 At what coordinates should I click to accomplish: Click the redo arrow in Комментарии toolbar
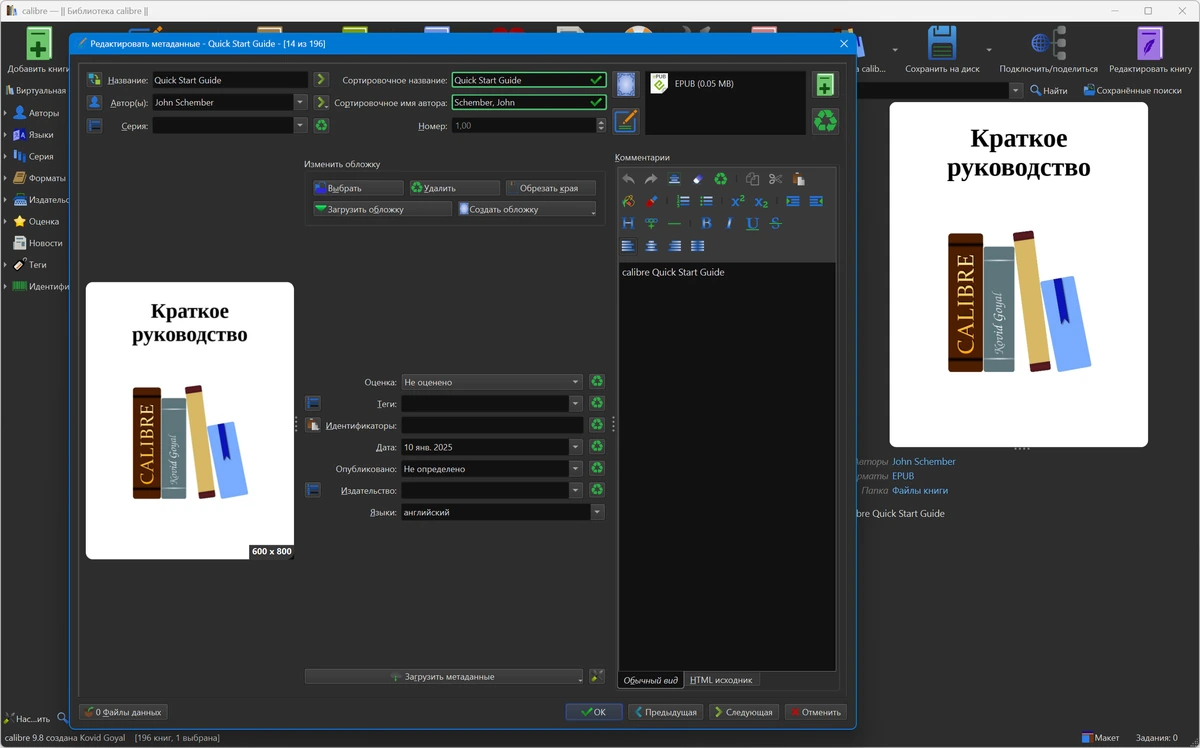[x=651, y=179]
